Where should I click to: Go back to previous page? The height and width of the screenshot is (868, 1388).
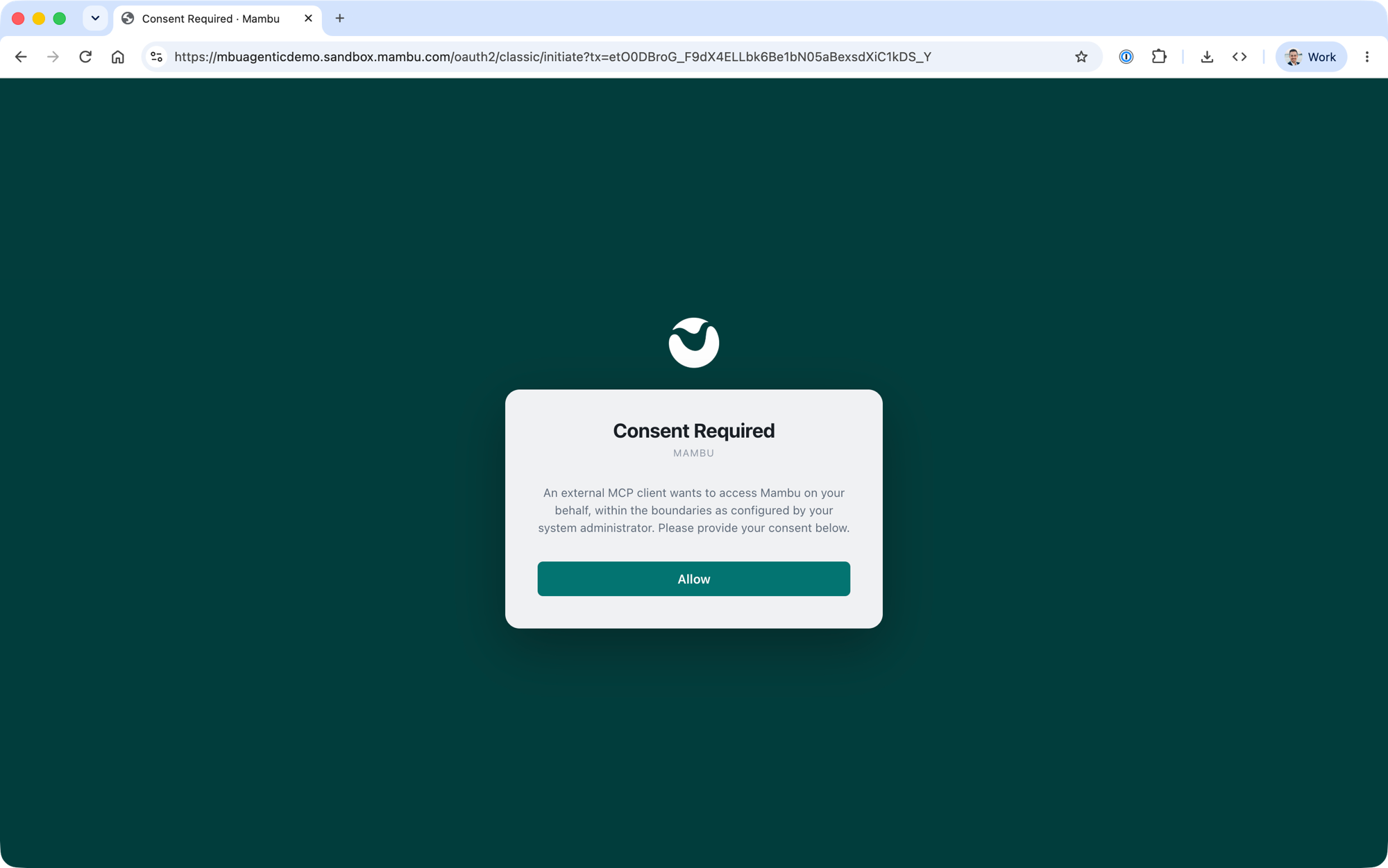click(21, 57)
